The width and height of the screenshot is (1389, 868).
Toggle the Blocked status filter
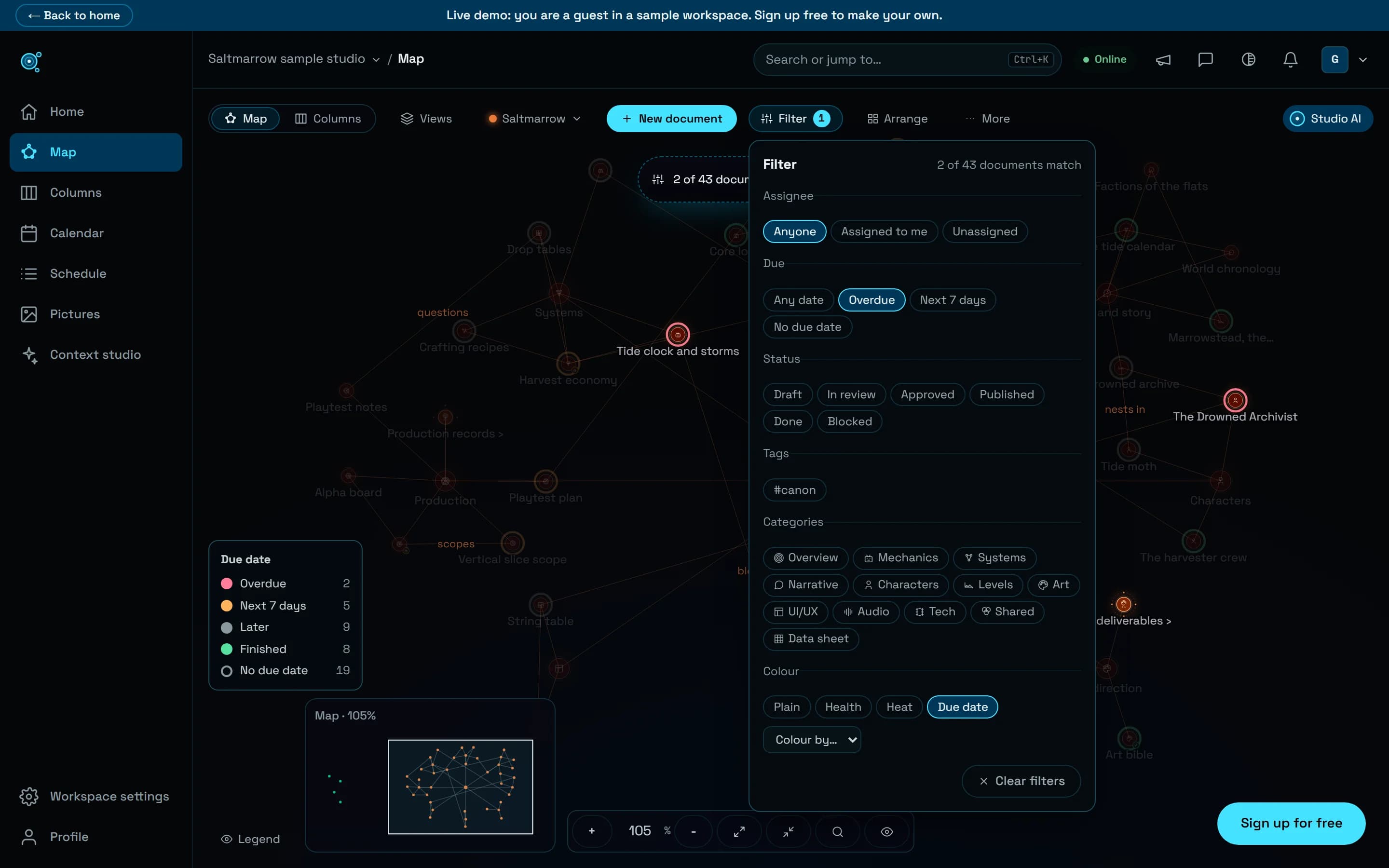coord(849,421)
